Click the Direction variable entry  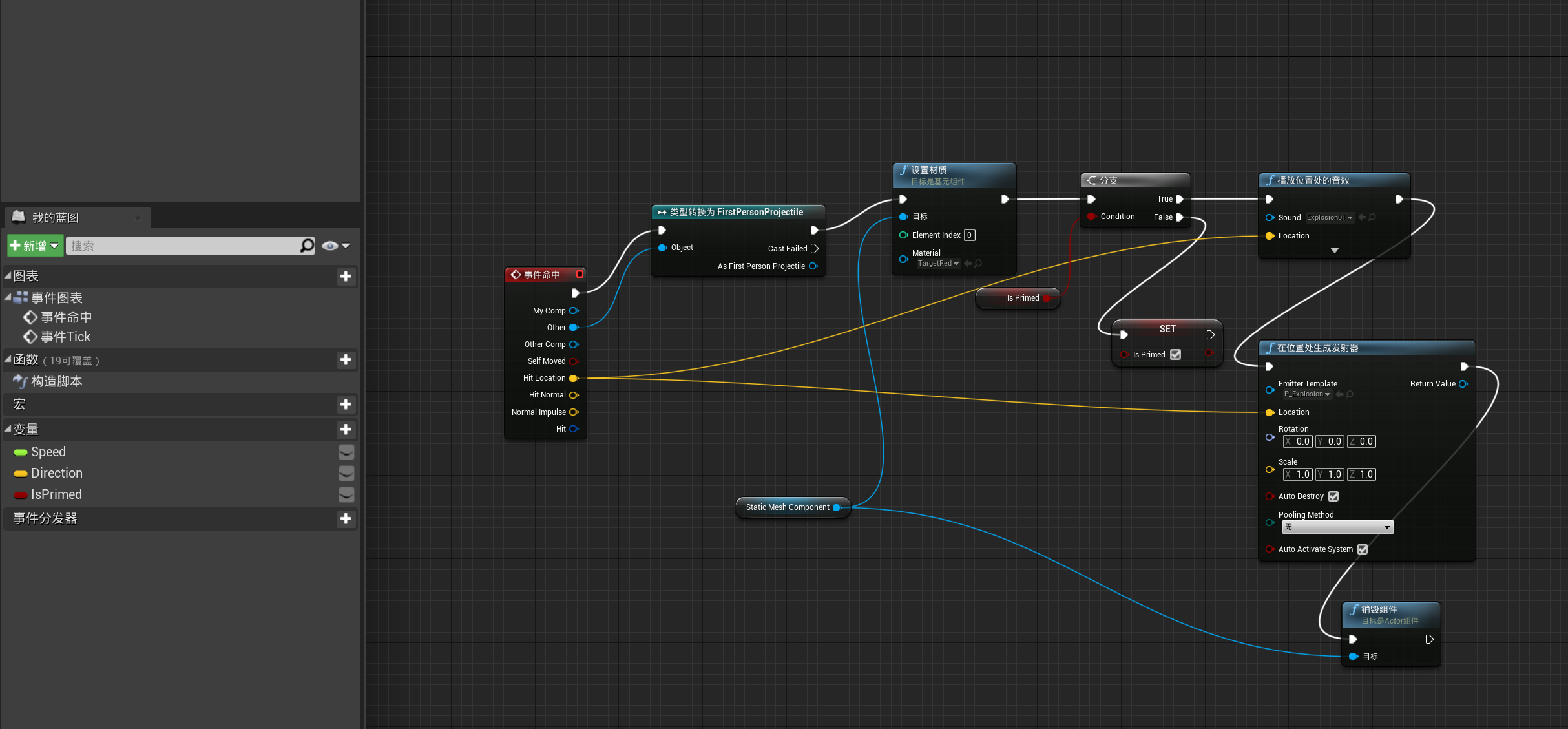(x=56, y=473)
